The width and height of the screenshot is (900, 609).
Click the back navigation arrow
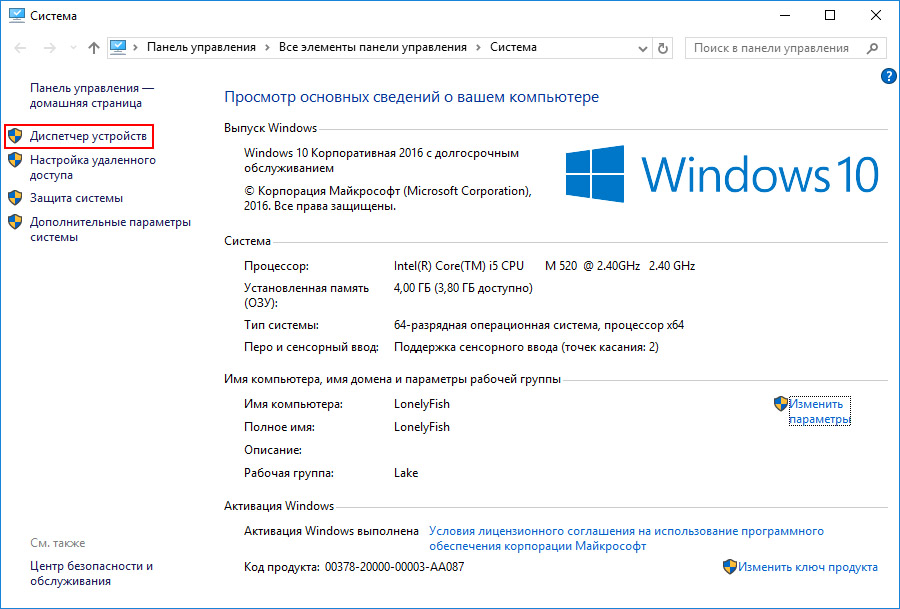click(21, 48)
